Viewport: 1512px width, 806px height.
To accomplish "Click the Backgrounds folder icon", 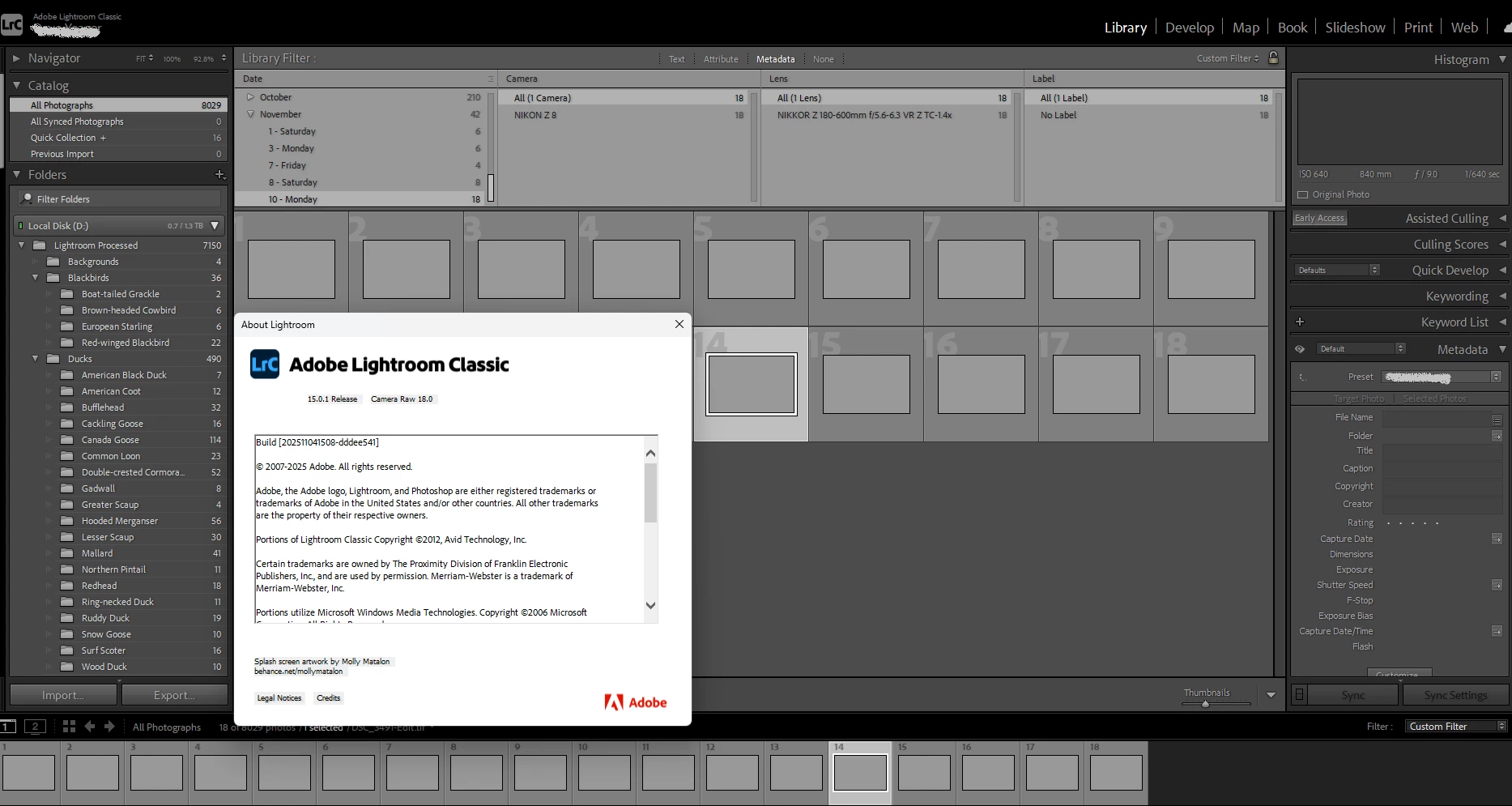I will [53, 262].
